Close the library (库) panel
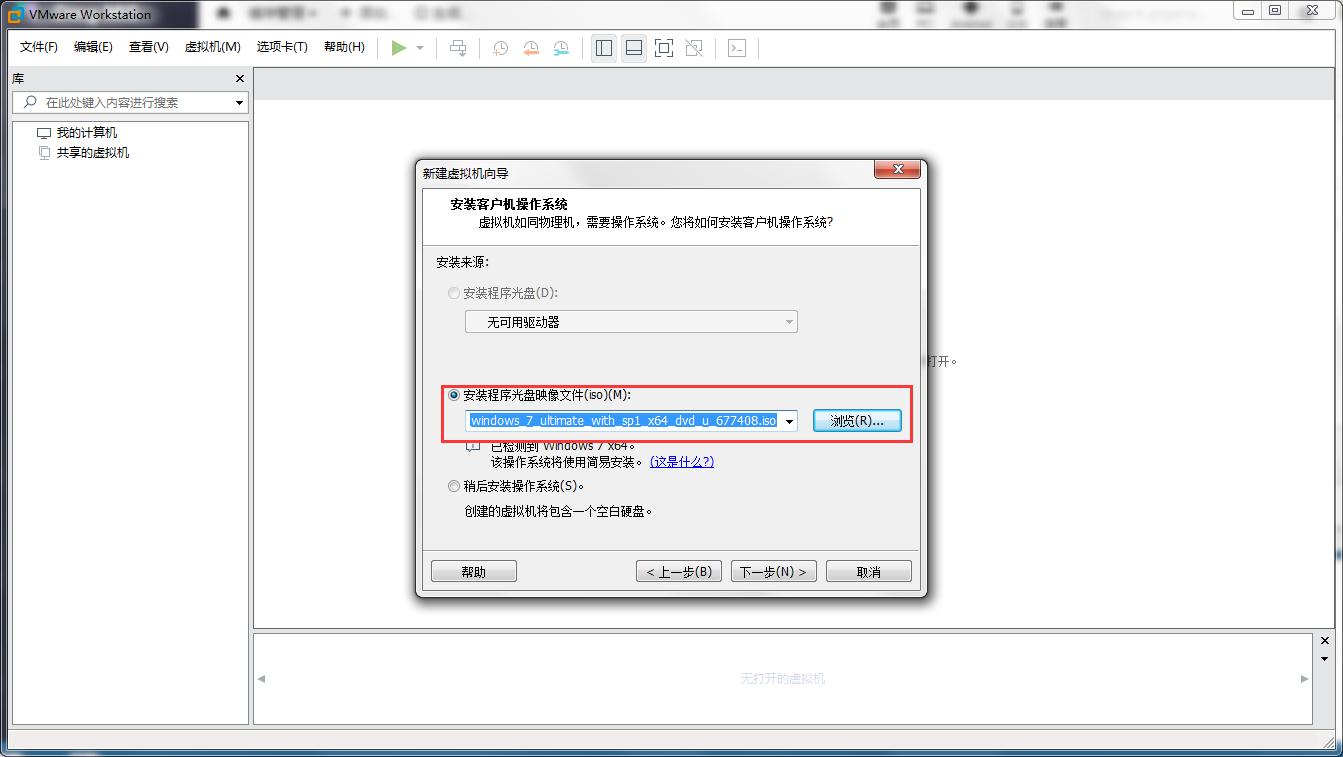The width and height of the screenshot is (1343, 757). click(240, 78)
